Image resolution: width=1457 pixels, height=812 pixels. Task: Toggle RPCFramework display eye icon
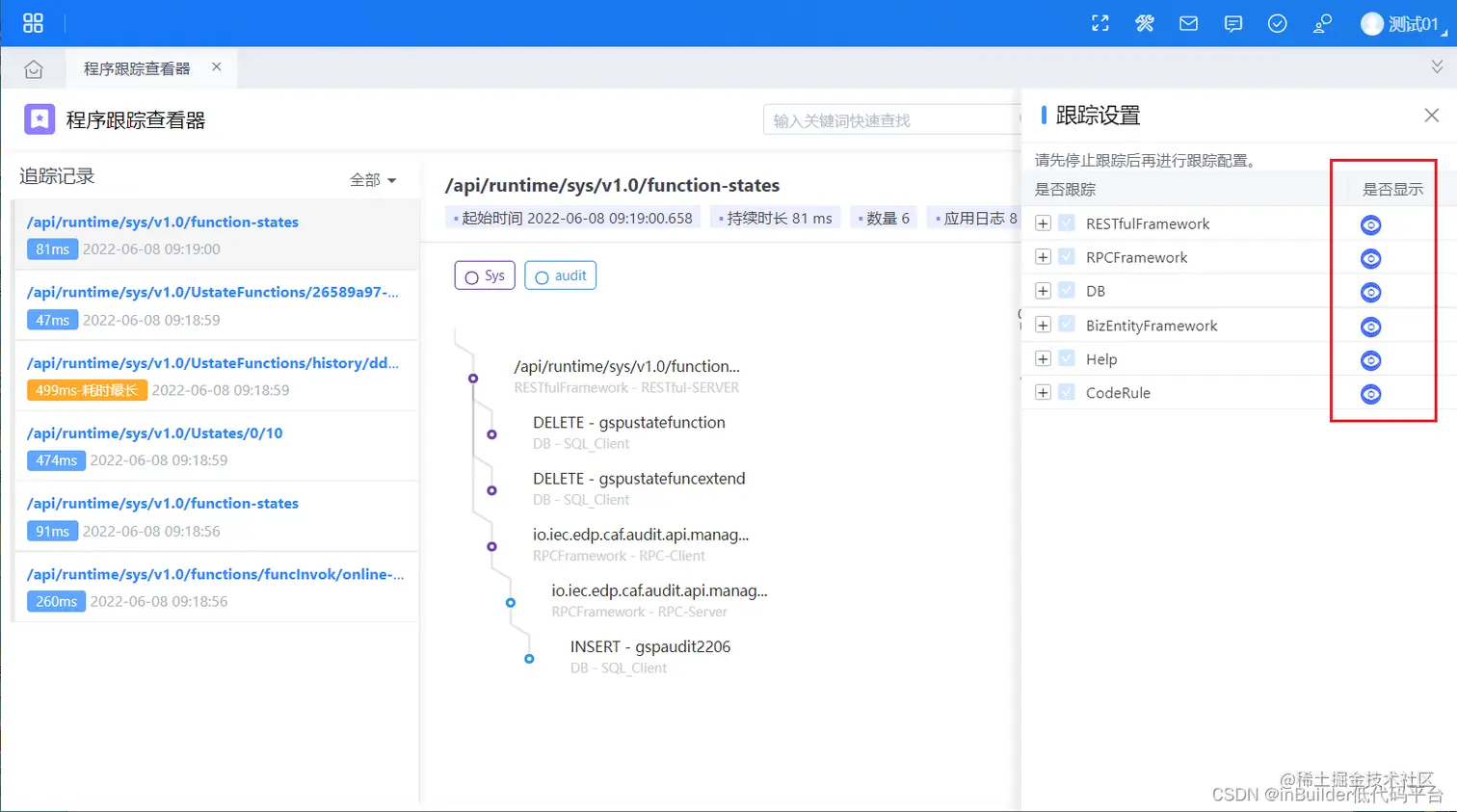coord(1370,258)
